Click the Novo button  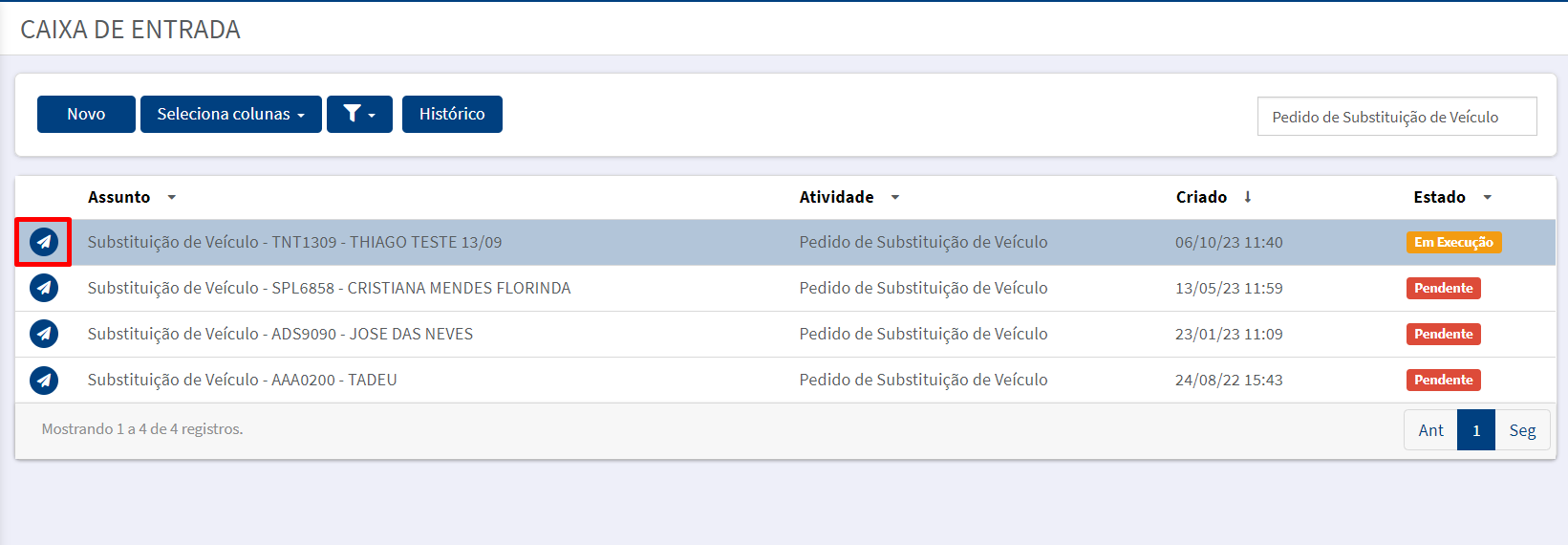pyautogui.click(x=86, y=114)
